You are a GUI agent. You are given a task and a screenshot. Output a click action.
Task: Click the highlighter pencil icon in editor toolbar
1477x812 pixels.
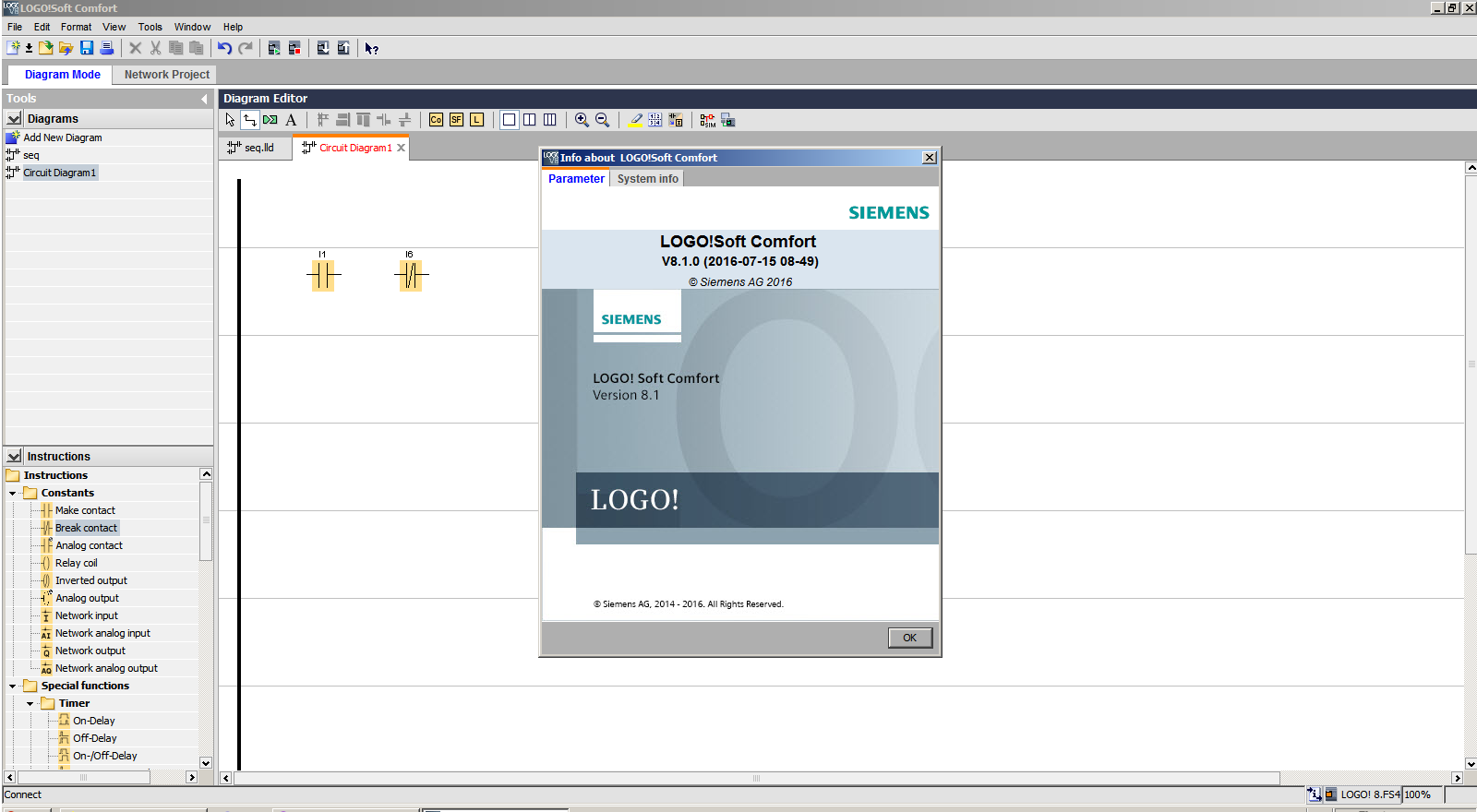635,120
